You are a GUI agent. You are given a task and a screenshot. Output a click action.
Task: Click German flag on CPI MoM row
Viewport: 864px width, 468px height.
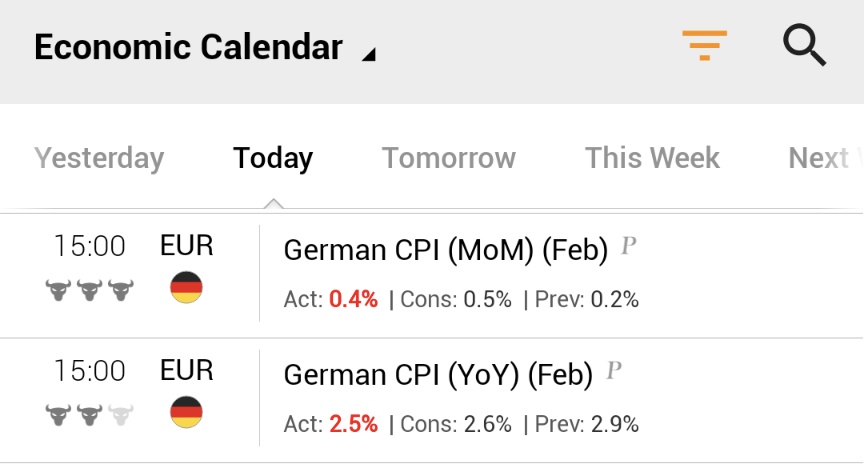point(186,288)
